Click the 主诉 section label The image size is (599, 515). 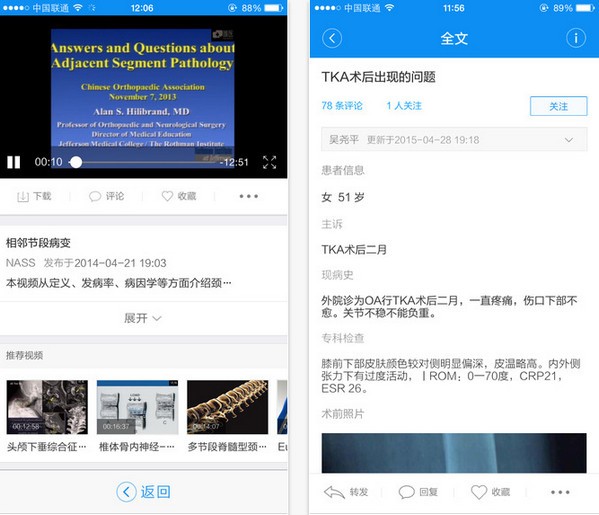pos(332,224)
